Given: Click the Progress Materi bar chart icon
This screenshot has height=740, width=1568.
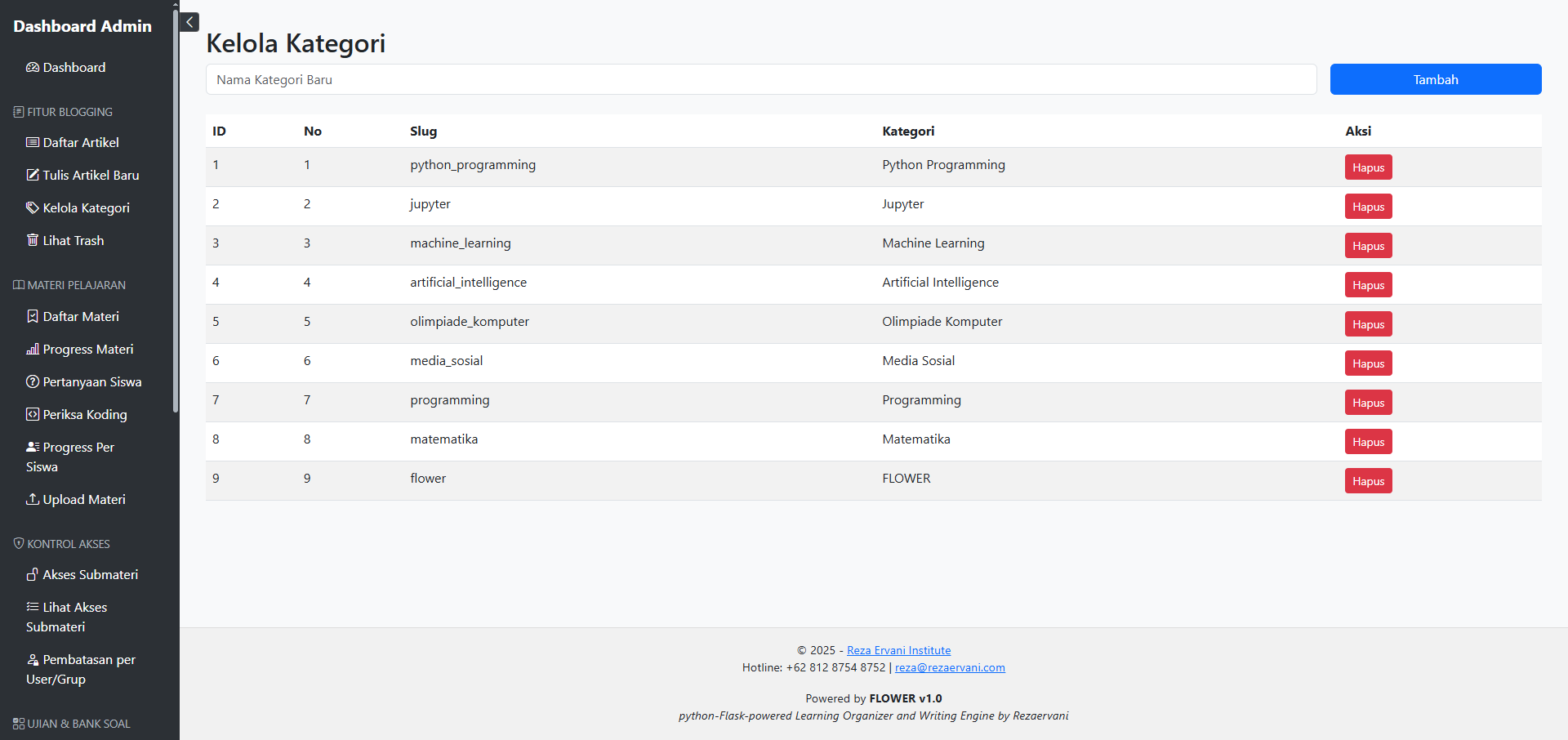Looking at the screenshot, I should 33,349.
